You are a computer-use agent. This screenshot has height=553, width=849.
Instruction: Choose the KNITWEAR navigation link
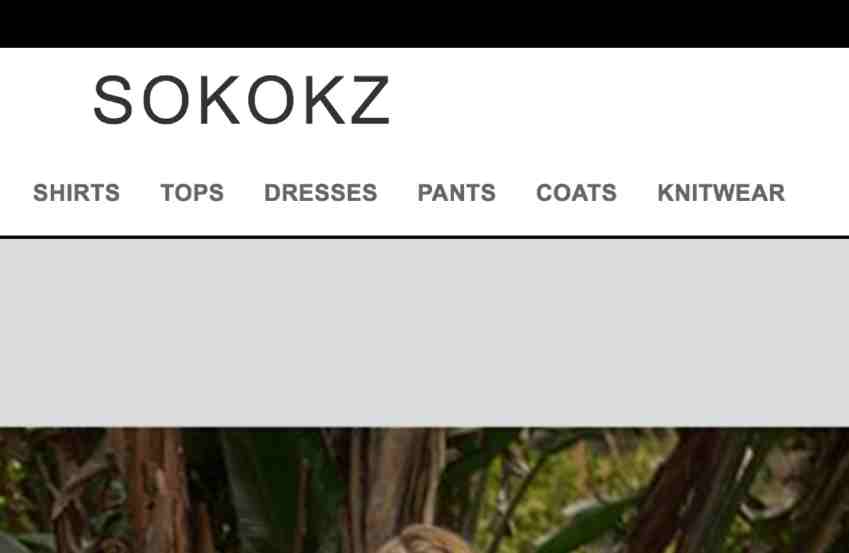click(x=721, y=193)
